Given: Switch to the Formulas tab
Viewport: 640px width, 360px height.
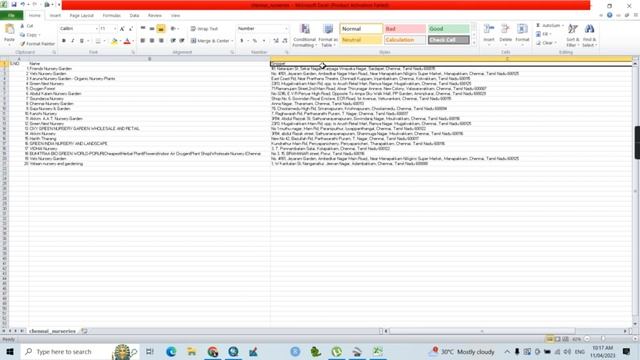Looking at the screenshot, I should (111, 16).
